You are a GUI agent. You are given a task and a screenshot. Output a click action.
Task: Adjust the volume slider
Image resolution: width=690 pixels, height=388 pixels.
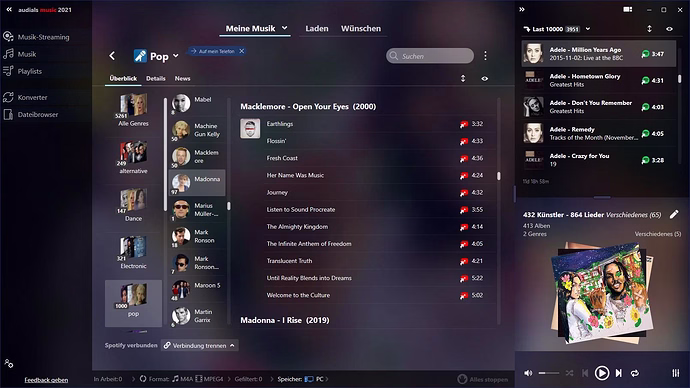[x=549, y=373]
